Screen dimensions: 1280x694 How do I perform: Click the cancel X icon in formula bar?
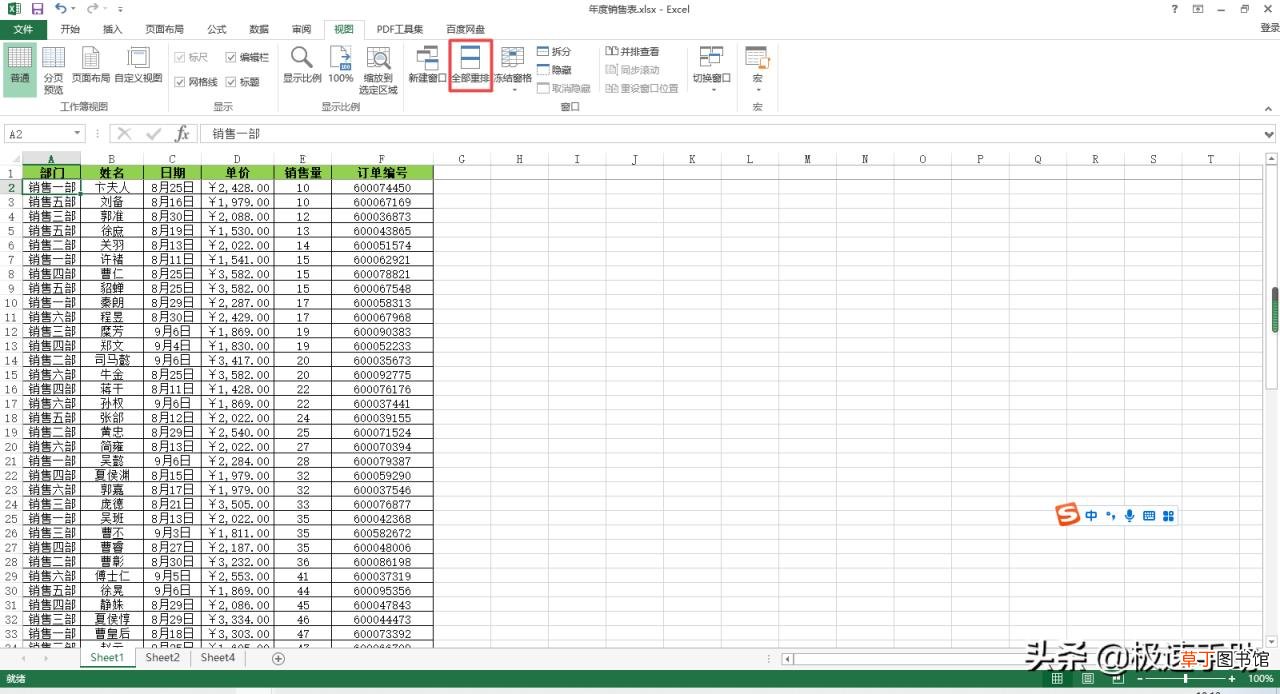[x=125, y=134]
